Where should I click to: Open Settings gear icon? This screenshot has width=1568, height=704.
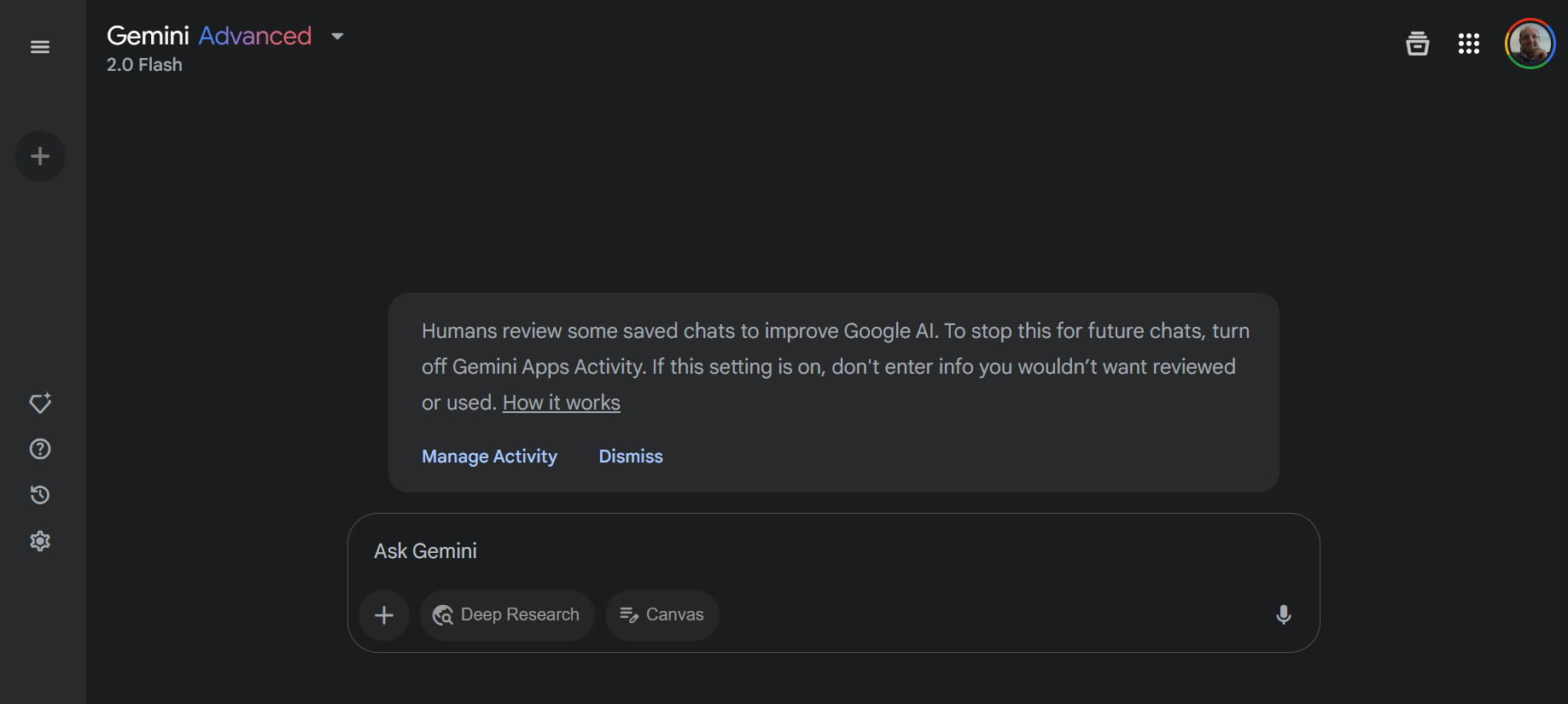click(x=40, y=541)
